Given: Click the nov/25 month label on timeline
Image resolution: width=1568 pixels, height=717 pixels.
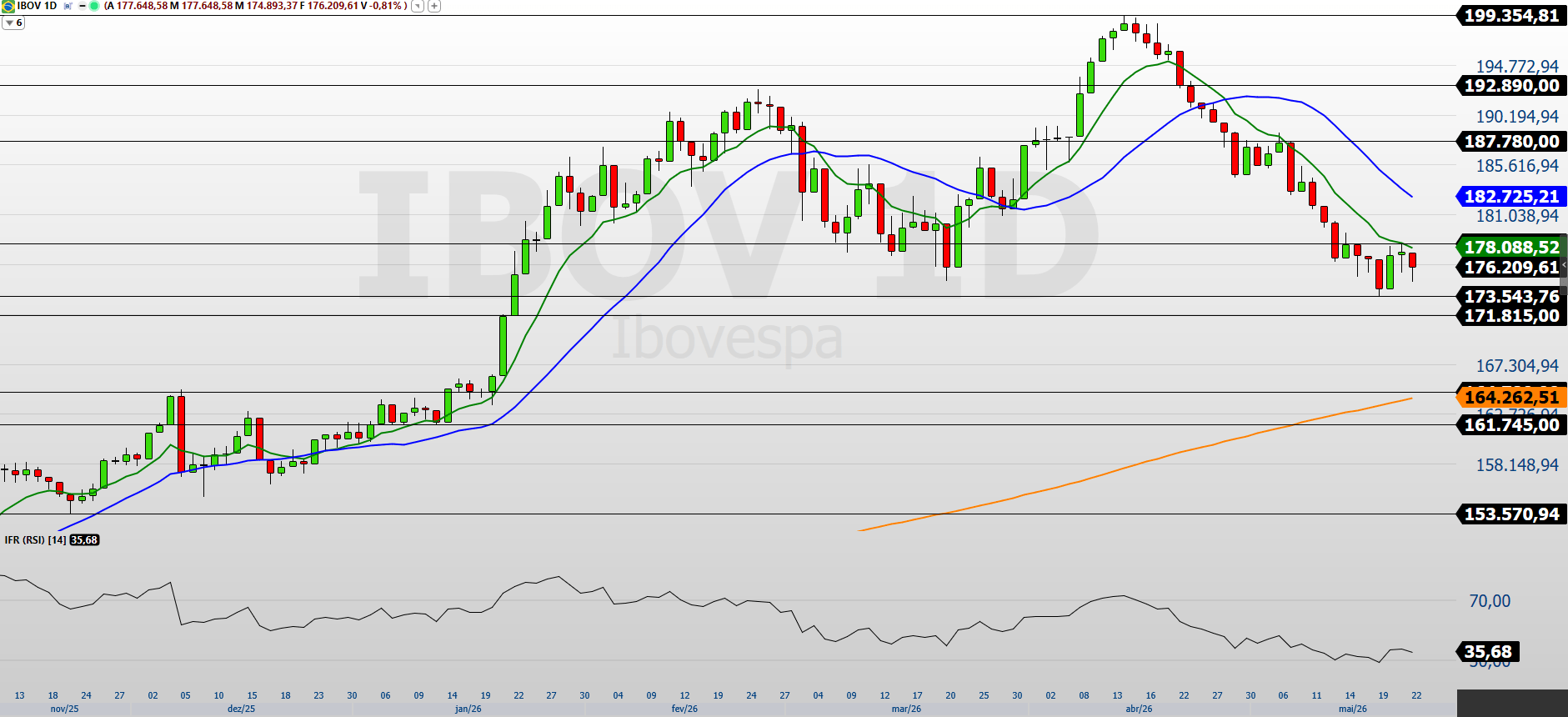Looking at the screenshot, I should tap(65, 709).
